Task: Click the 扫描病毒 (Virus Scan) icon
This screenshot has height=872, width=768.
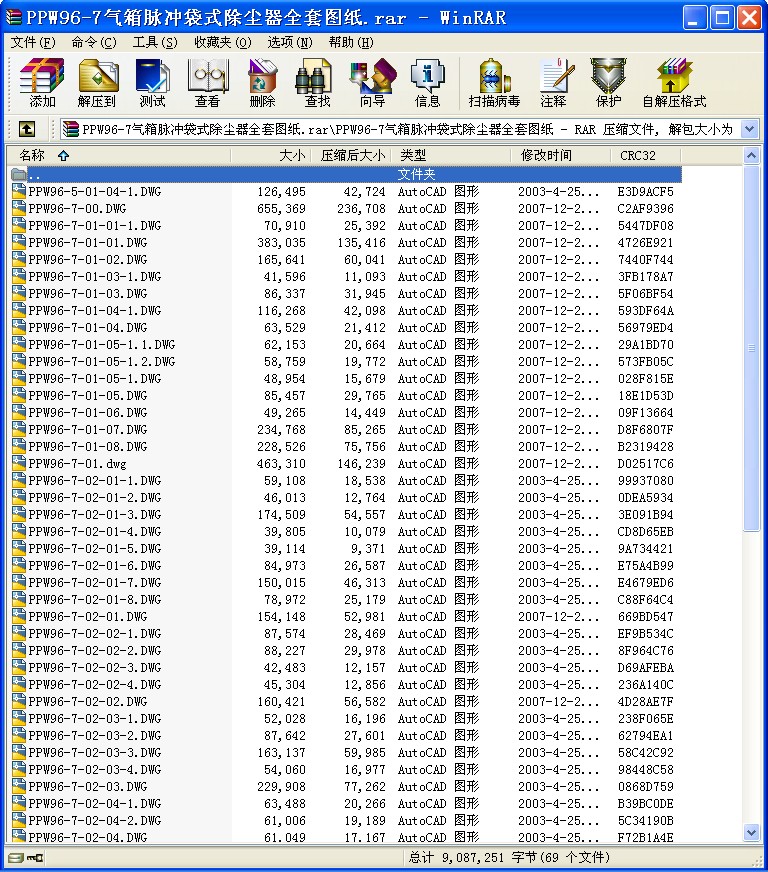Action: click(x=494, y=83)
